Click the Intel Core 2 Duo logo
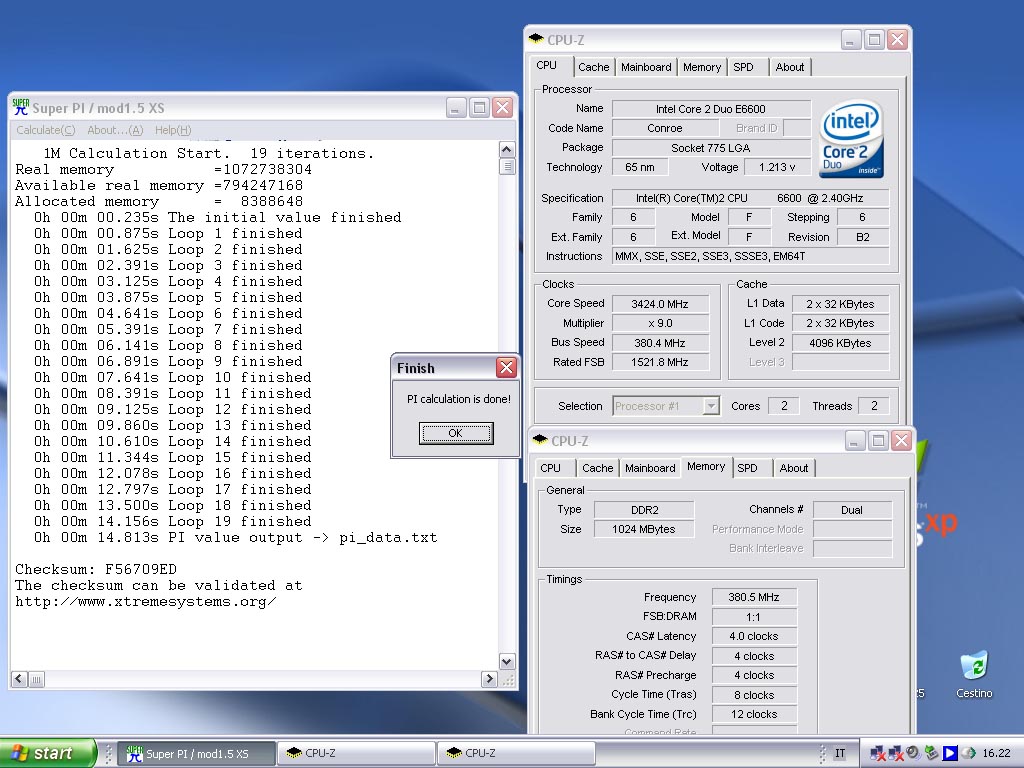The height and width of the screenshot is (768, 1024). coord(852,138)
